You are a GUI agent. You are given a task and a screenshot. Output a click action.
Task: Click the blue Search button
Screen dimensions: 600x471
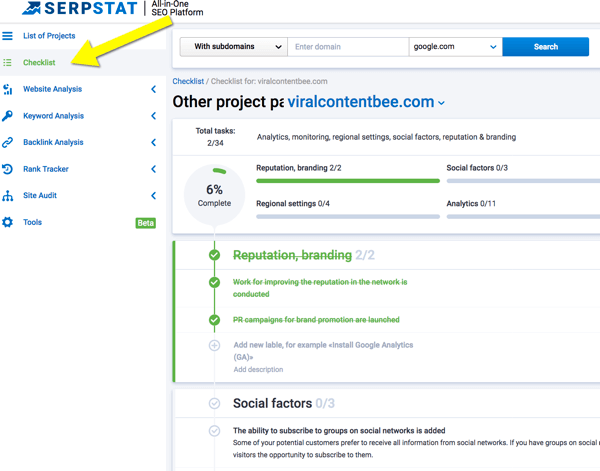click(546, 47)
